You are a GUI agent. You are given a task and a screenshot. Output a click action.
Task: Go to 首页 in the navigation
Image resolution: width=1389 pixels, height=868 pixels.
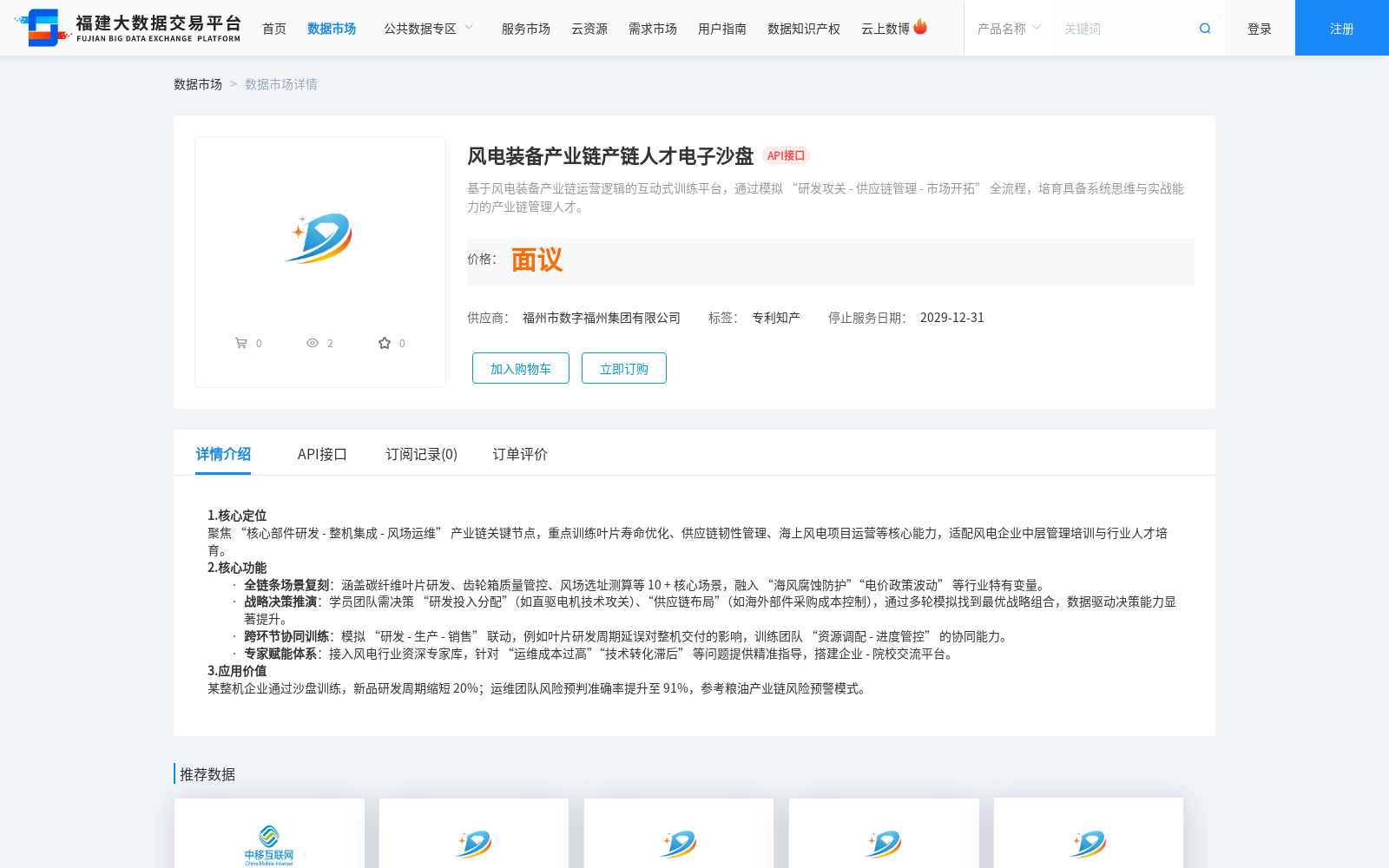[274, 29]
